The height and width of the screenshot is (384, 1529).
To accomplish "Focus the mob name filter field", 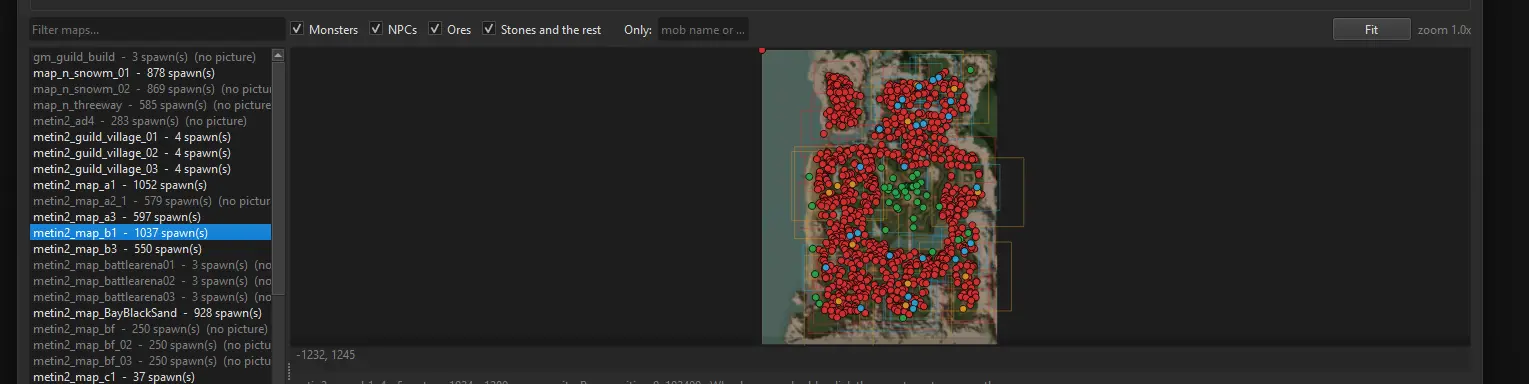I will pyautogui.click(x=703, y=30).
